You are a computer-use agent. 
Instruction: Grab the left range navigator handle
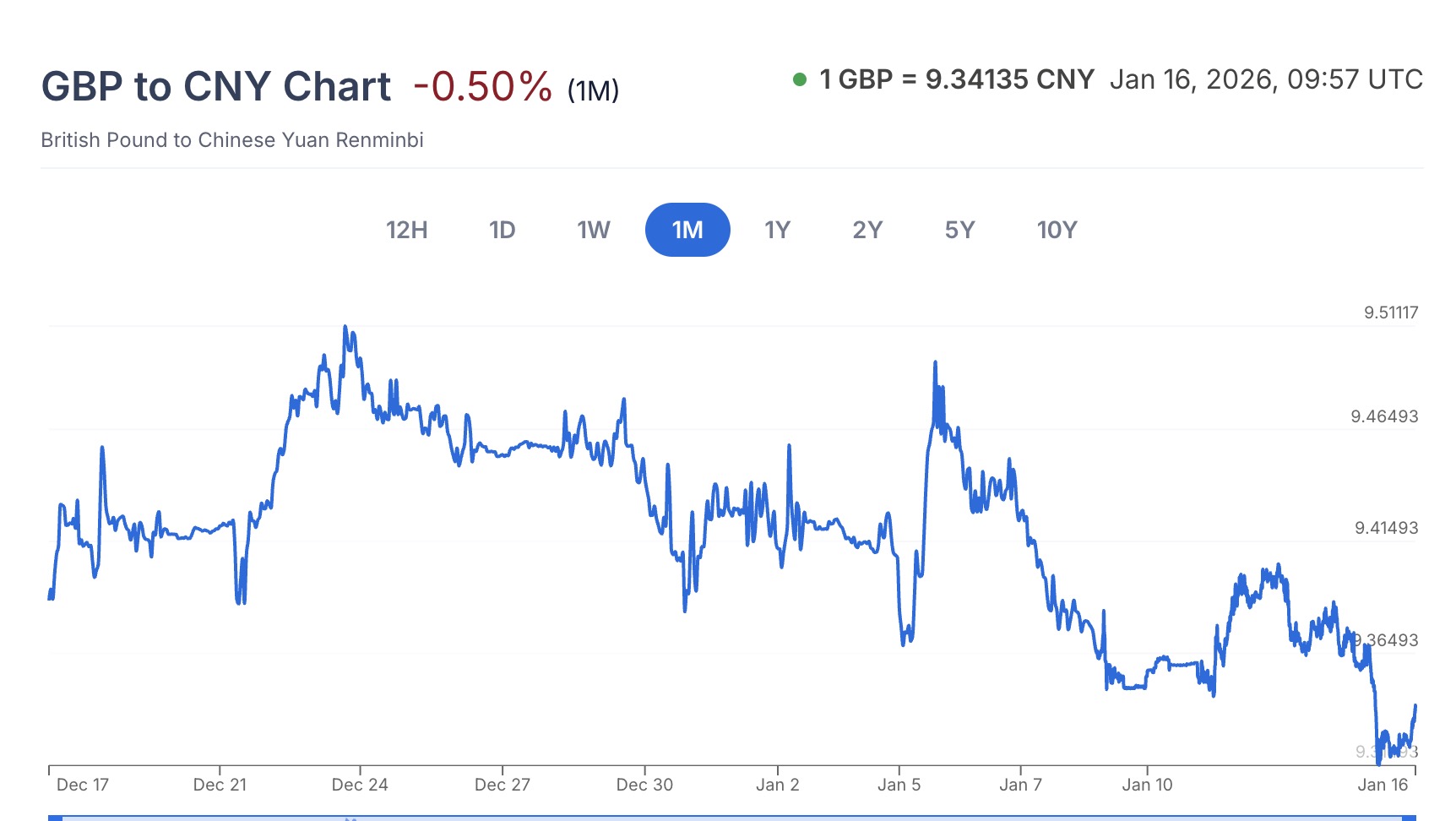(x=55, y=817)
